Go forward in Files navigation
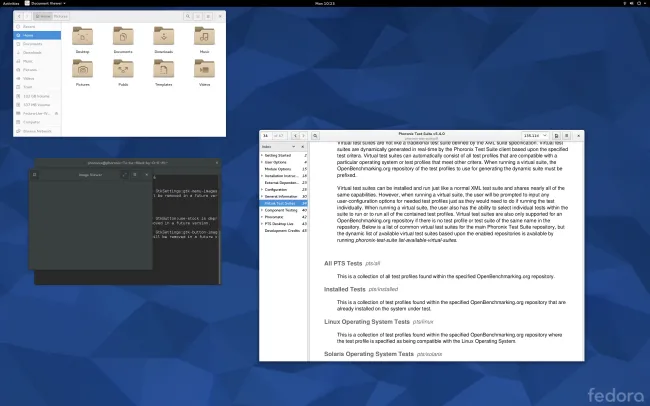 [x=27, y=16]
